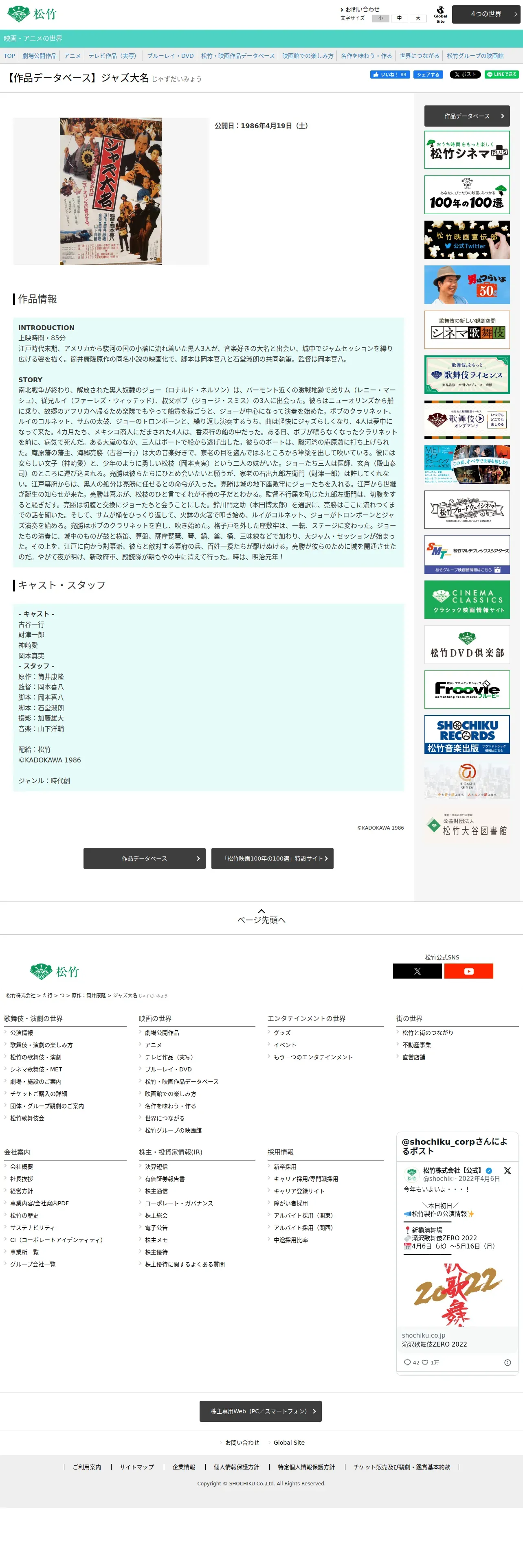523x1568 pixels.
Task: Open 松竹・映画作品データベース navigation tab
Action: 238,56
